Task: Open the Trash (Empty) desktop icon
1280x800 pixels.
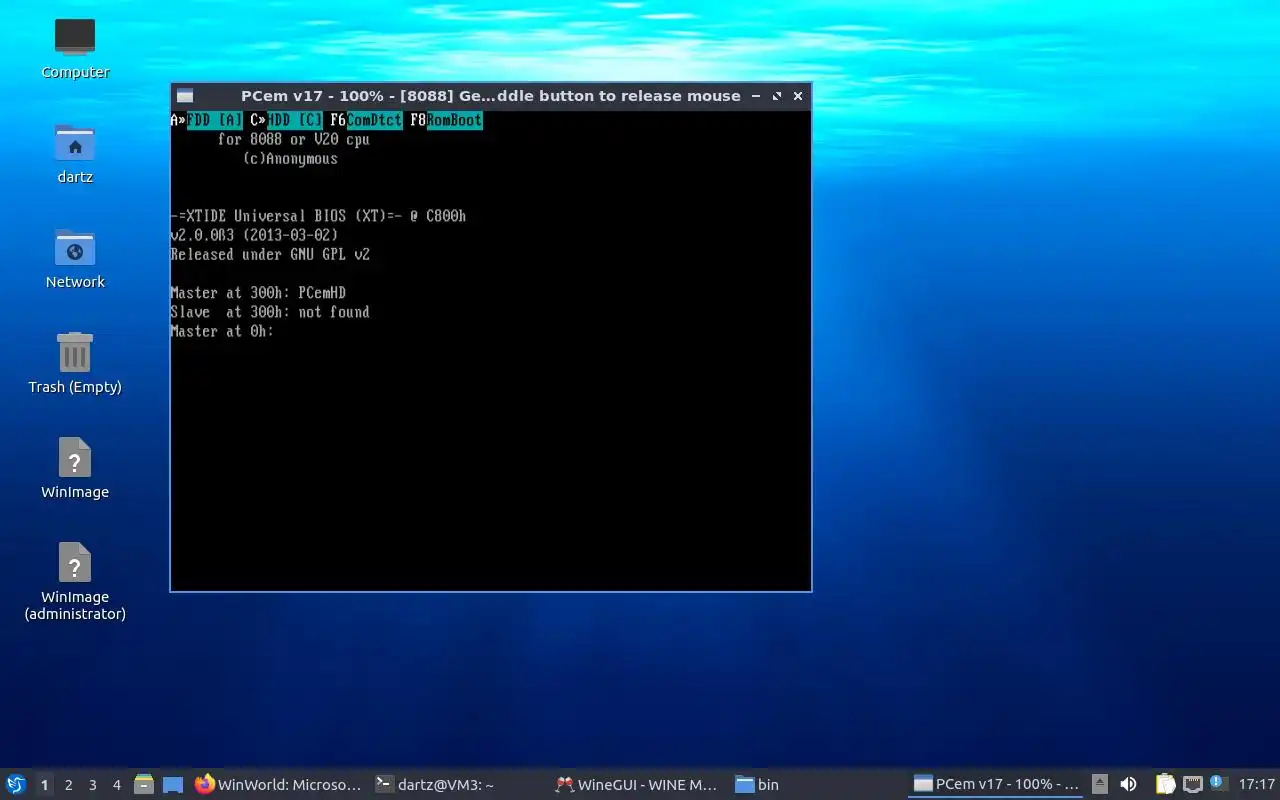Action: (x=75, y=363)
